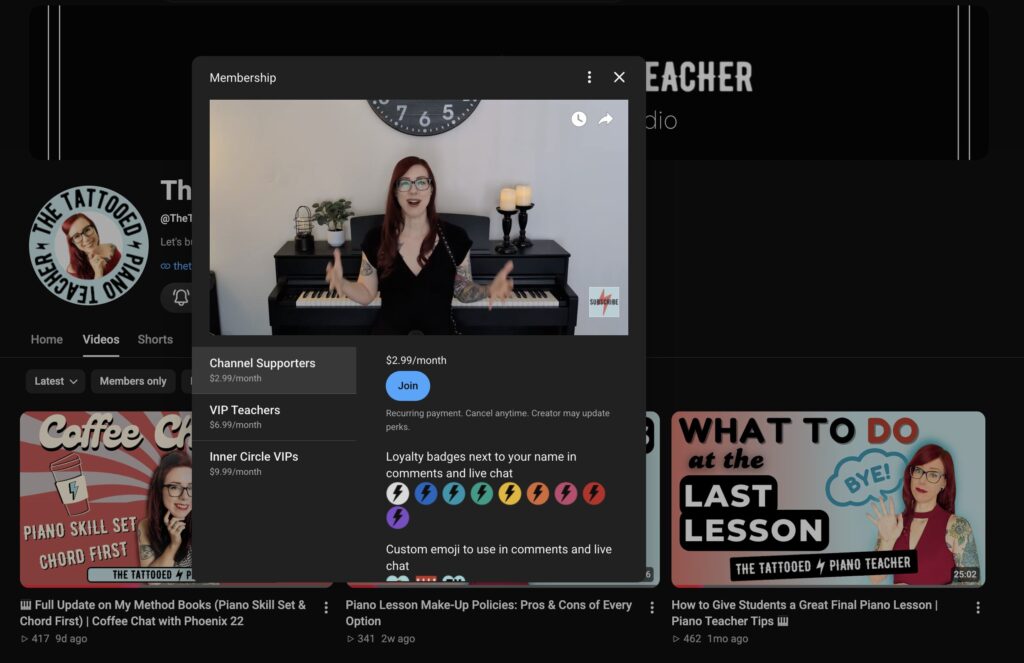This screenshot has height=663, width=1024.
Task: Click the $2.99/month price text above Join
Action: [416, 360]
